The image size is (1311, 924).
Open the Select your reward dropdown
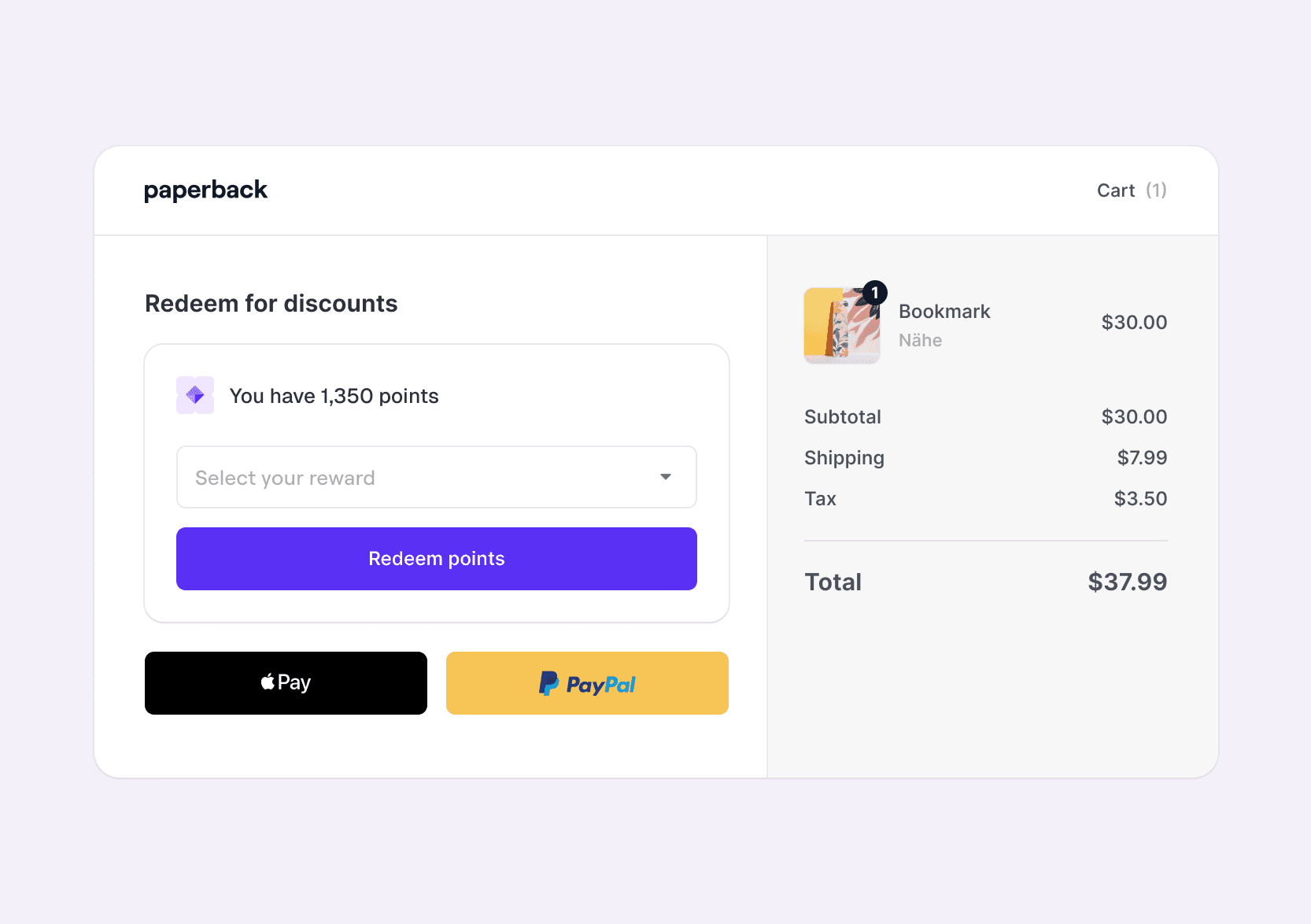point(436,477)
